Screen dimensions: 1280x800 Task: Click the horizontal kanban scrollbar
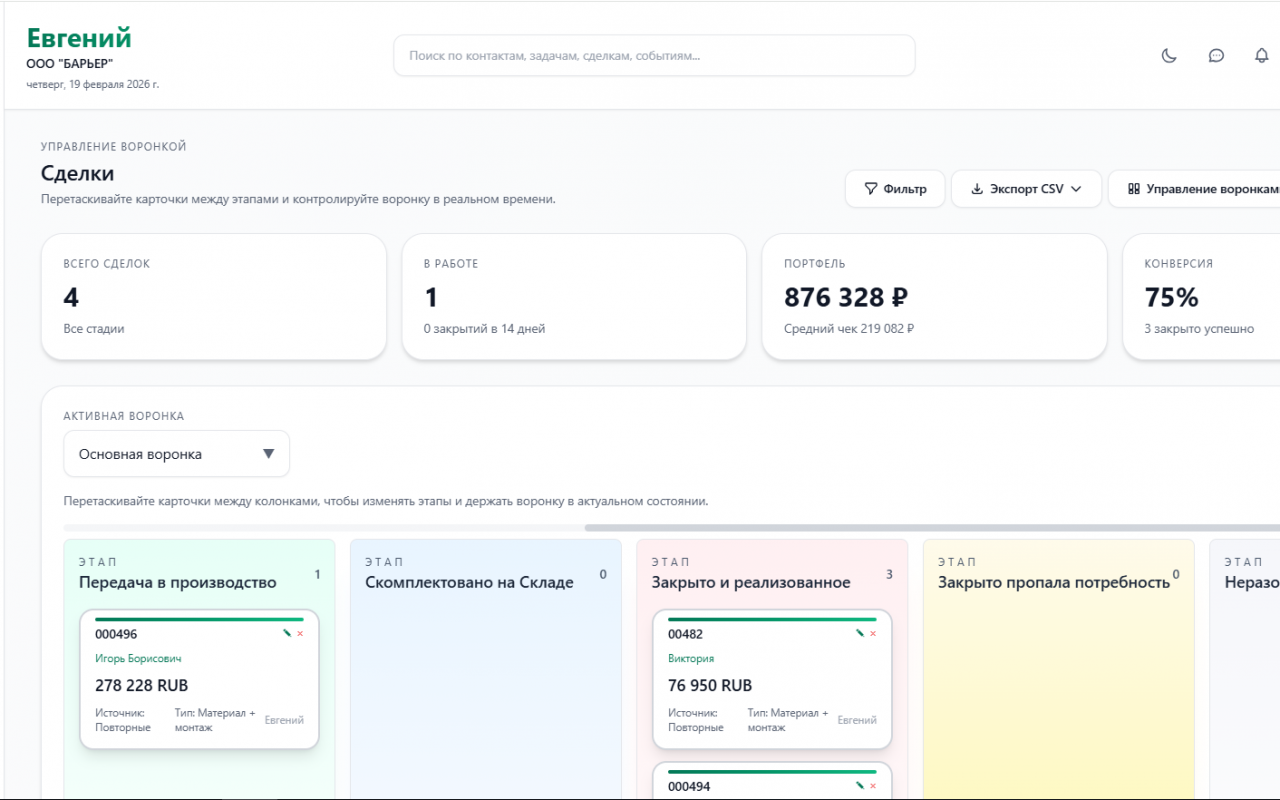click(932, 528)
